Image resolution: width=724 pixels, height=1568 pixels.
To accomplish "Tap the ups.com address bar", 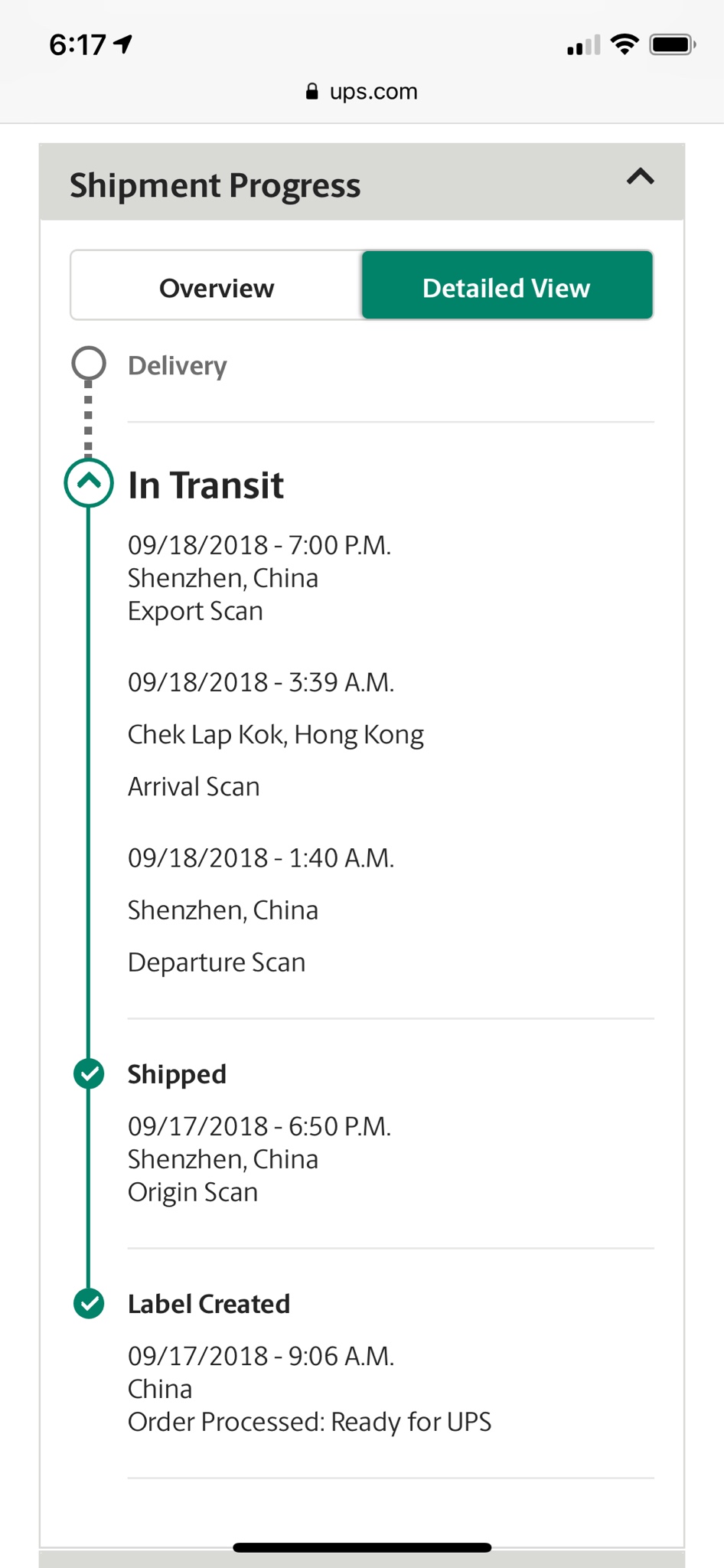I will pos(373,92).
